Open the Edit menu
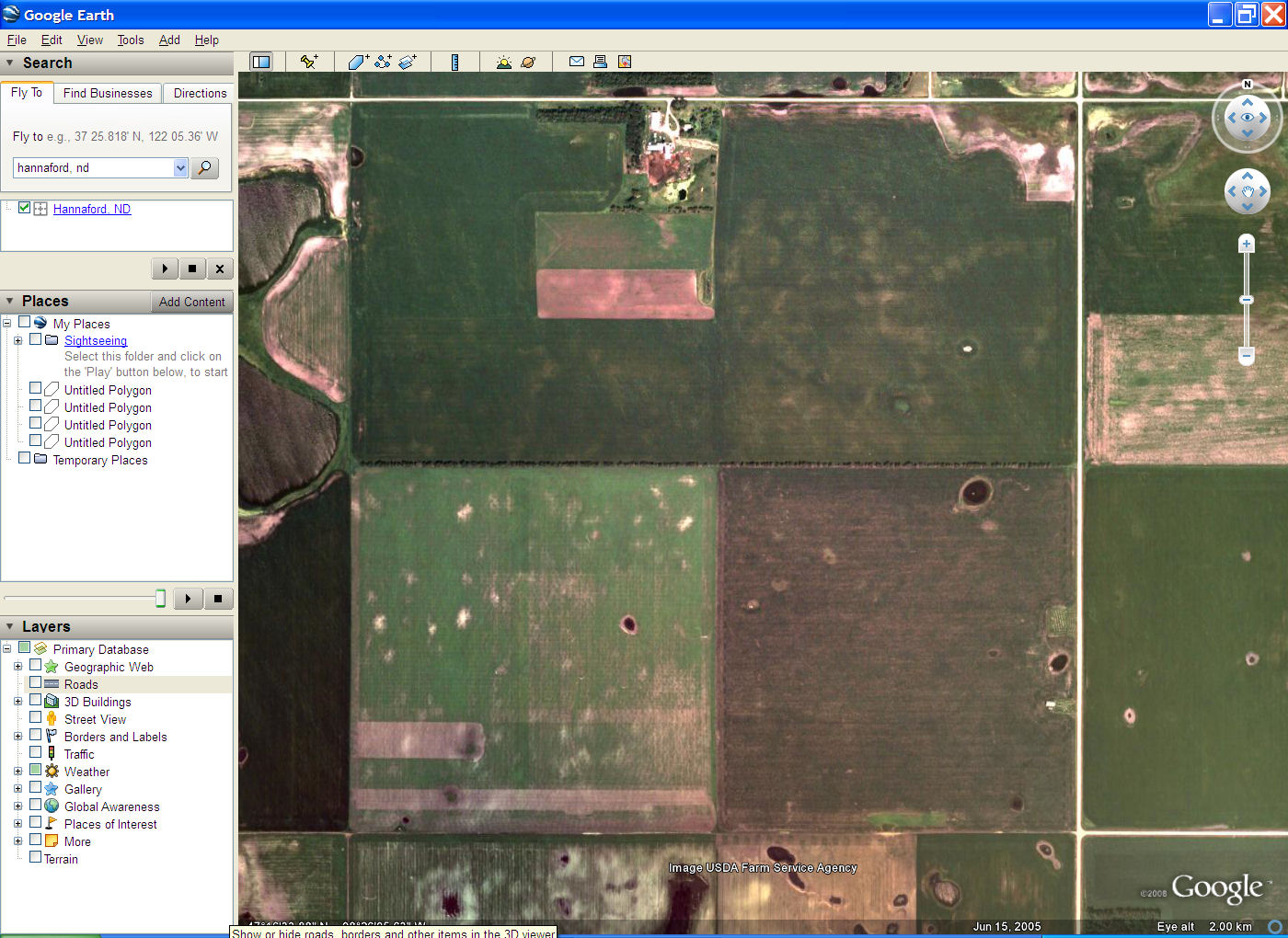The height and width of the screenshot is (938, 1288). point(52,40)
